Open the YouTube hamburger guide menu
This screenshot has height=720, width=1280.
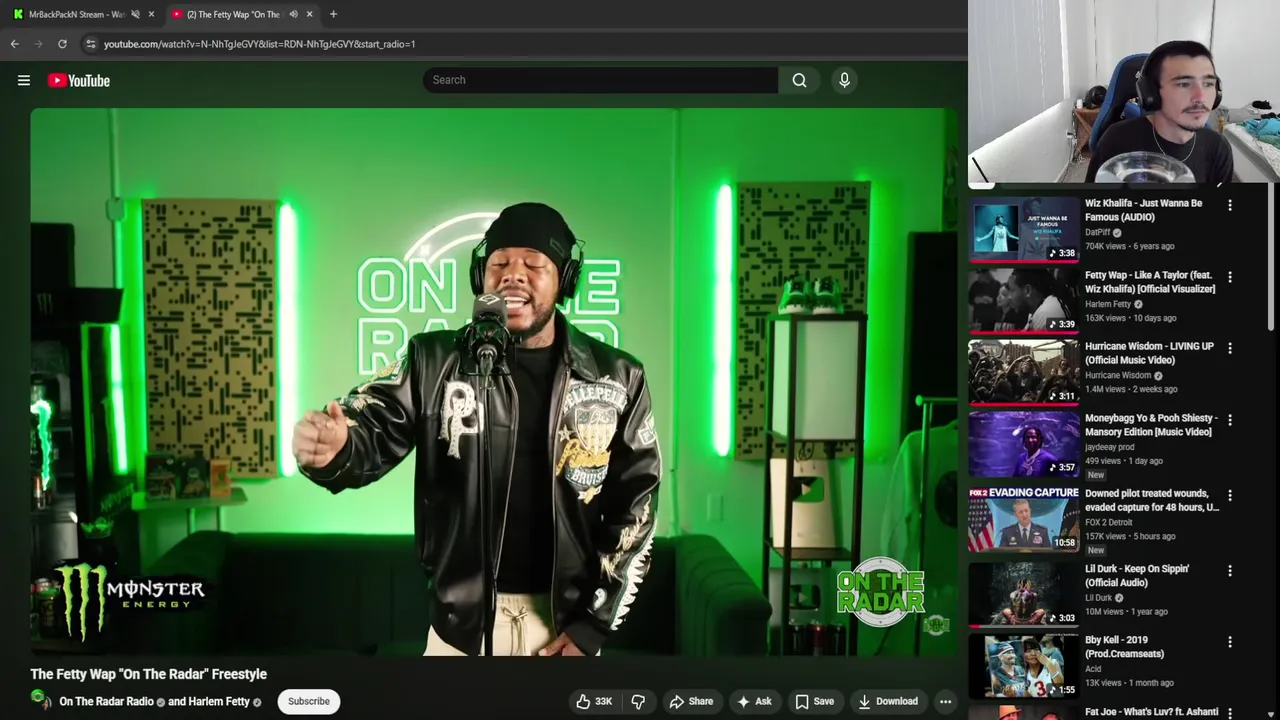[x=24, y=80]
